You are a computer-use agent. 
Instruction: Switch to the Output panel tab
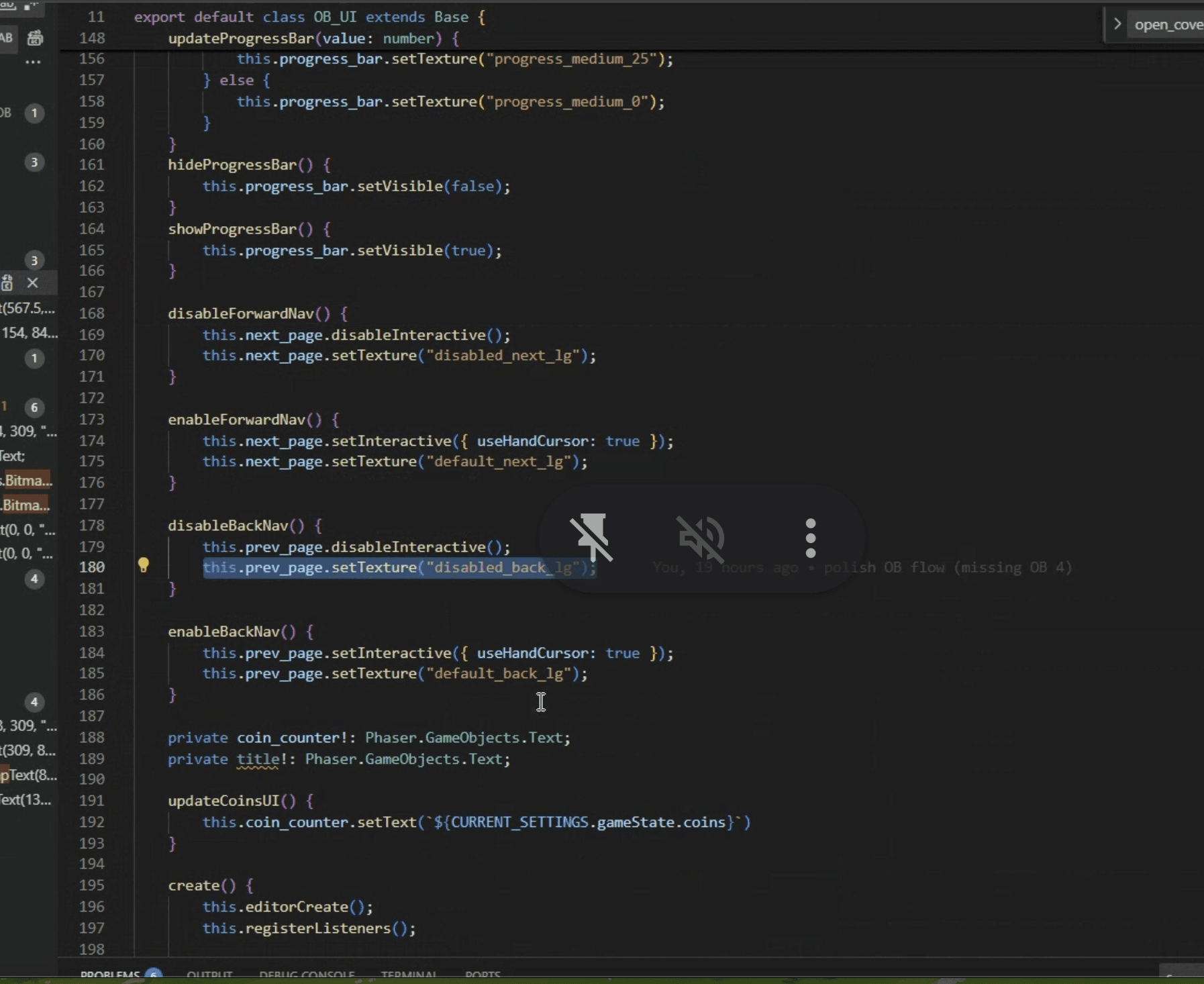pyautogui.click(x=209, y=974)
